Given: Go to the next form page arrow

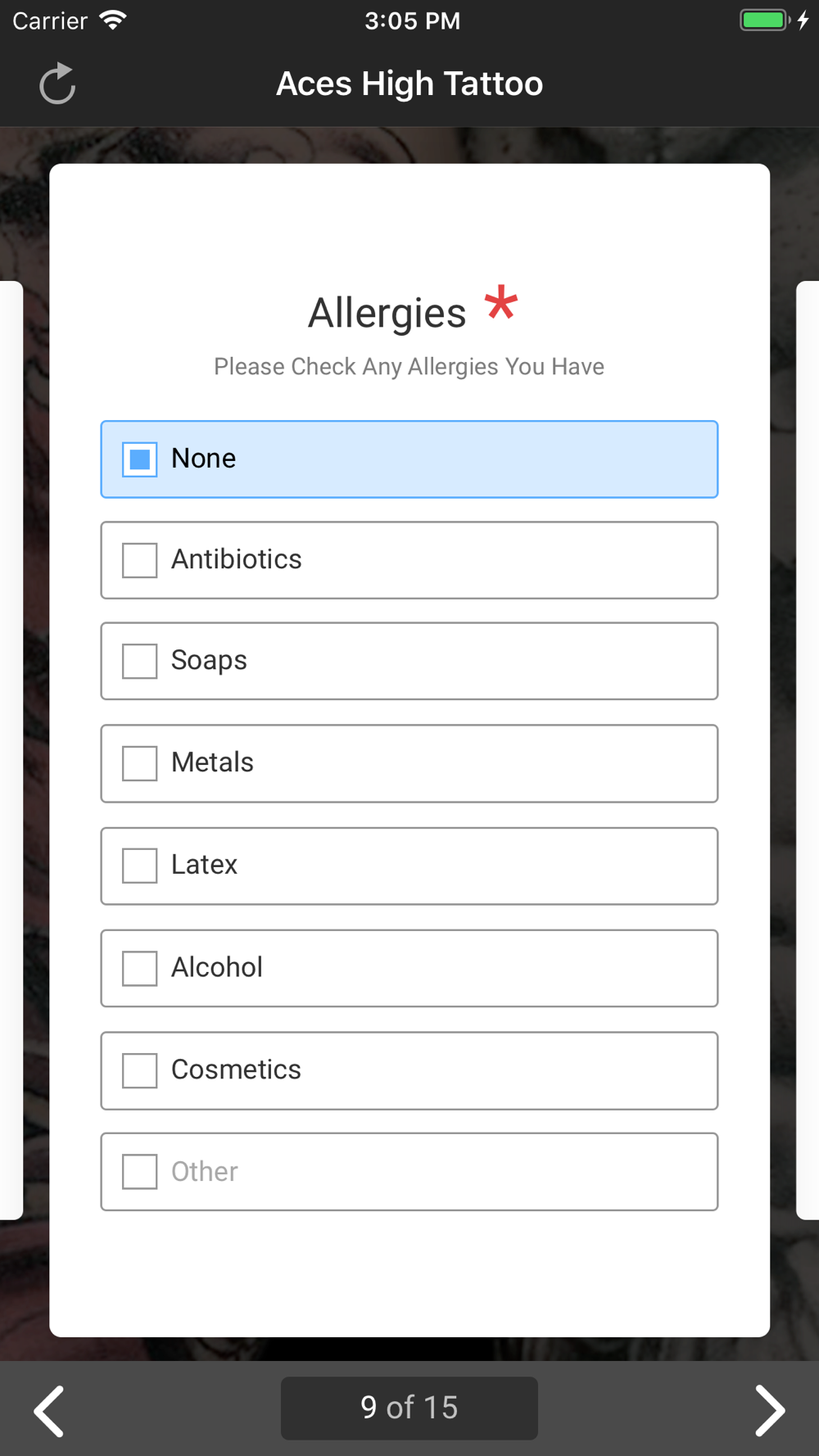Looking at the screenshot, I should click(769, 1409).
